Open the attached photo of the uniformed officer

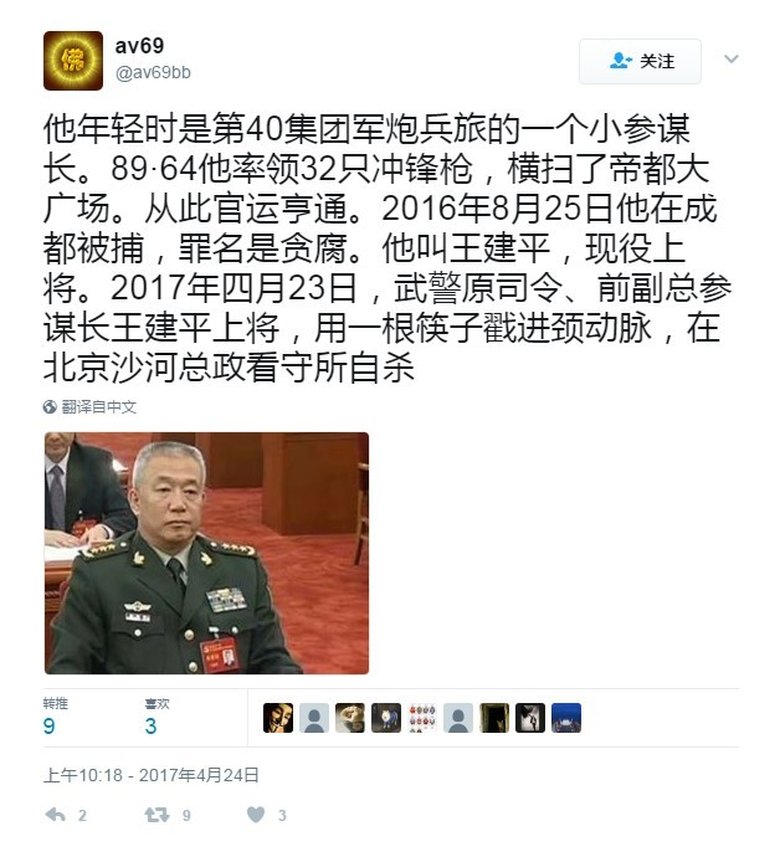coord(207,553)
